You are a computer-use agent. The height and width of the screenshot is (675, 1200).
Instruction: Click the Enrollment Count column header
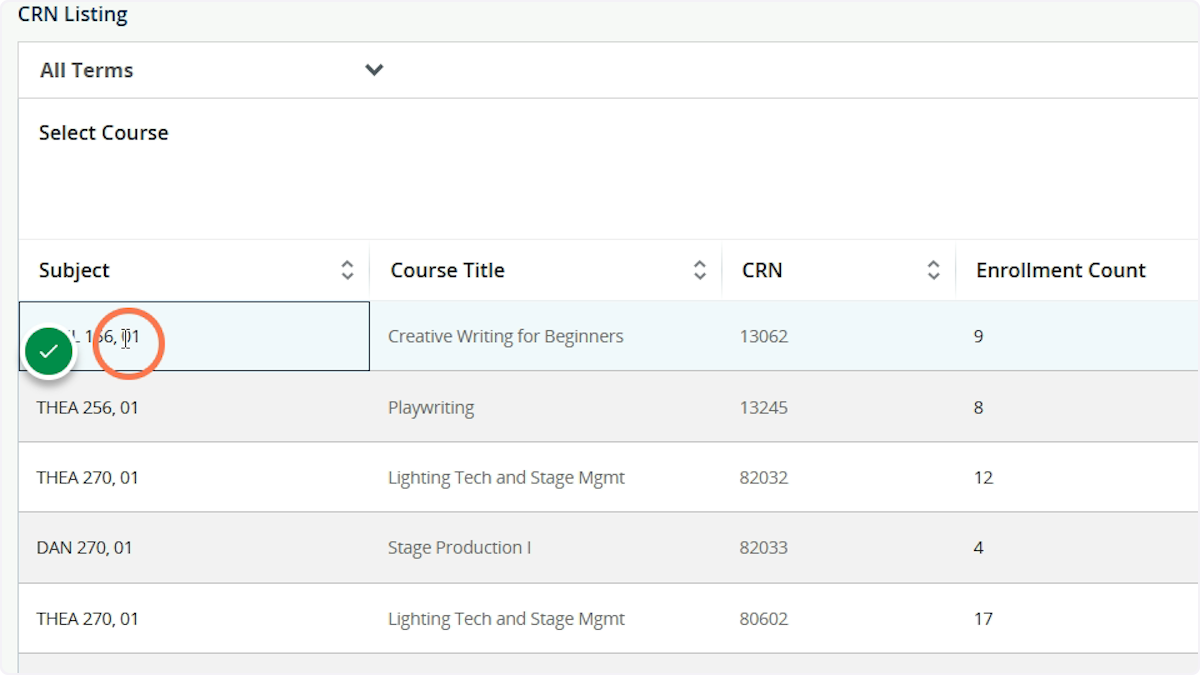[1060, 270]
